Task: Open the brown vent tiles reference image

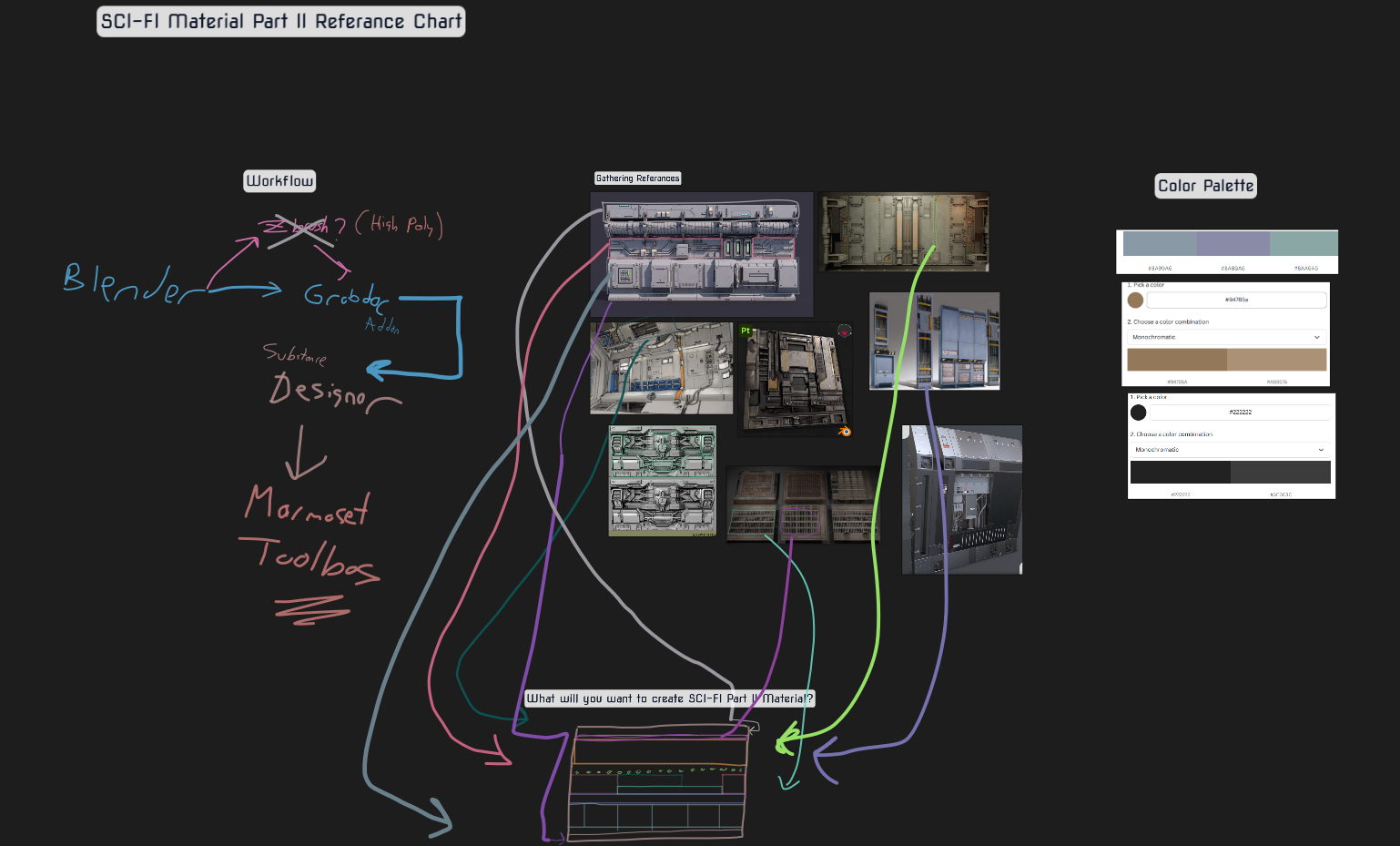Action: point(803,505)
